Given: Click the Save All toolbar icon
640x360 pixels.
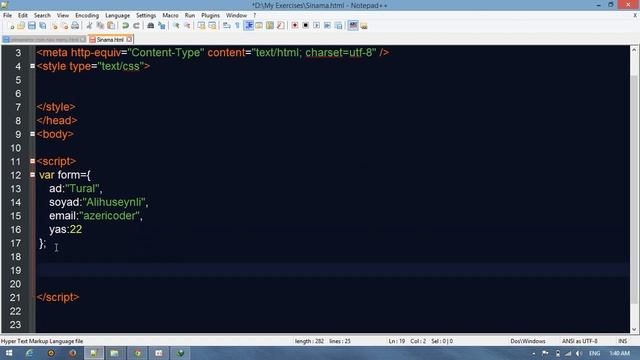Looking at the screenshot, I should [x=42, y=26].
